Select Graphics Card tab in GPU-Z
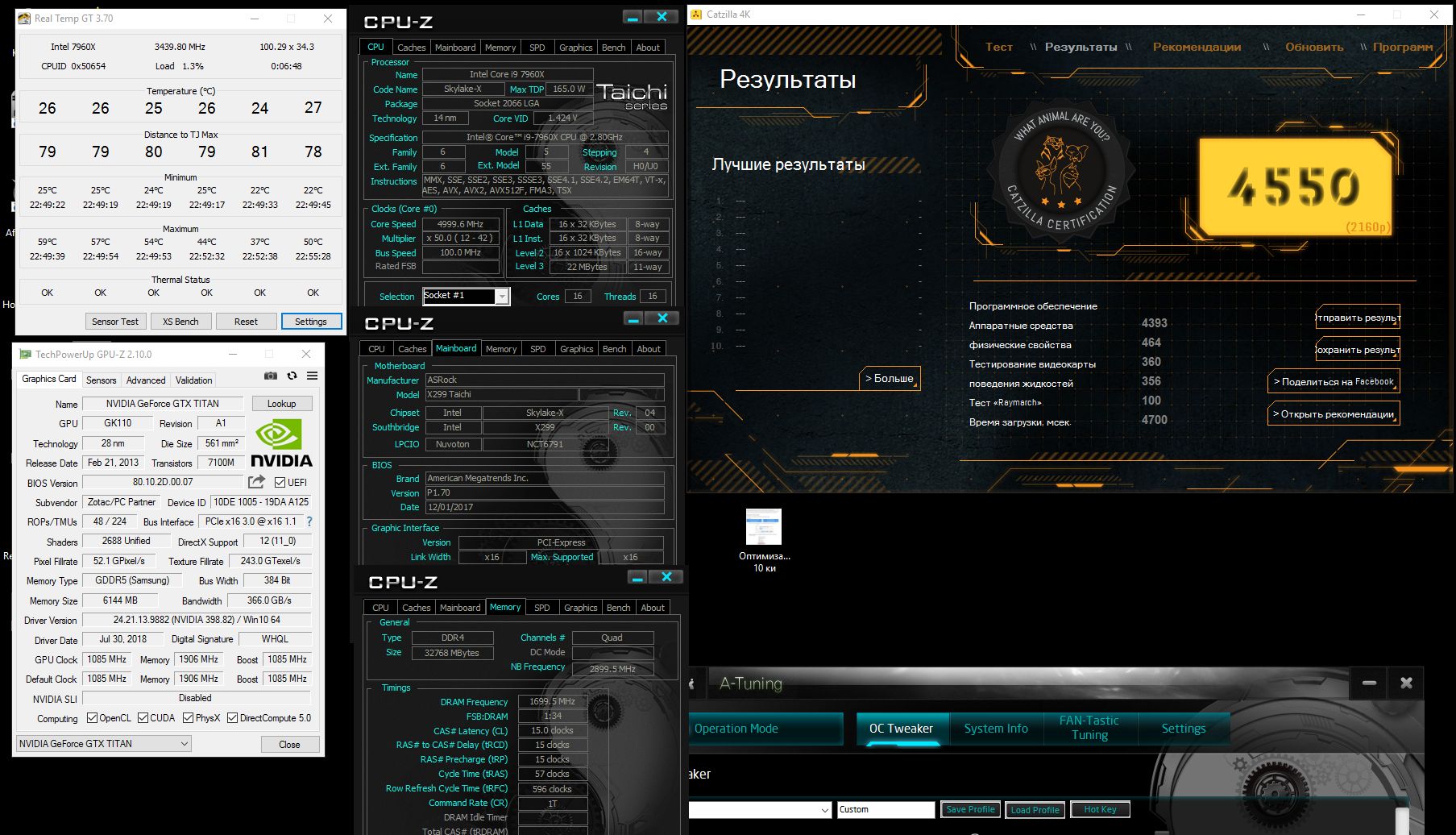This screenshot has width=1456, height=835. click(x=49, y=379)
